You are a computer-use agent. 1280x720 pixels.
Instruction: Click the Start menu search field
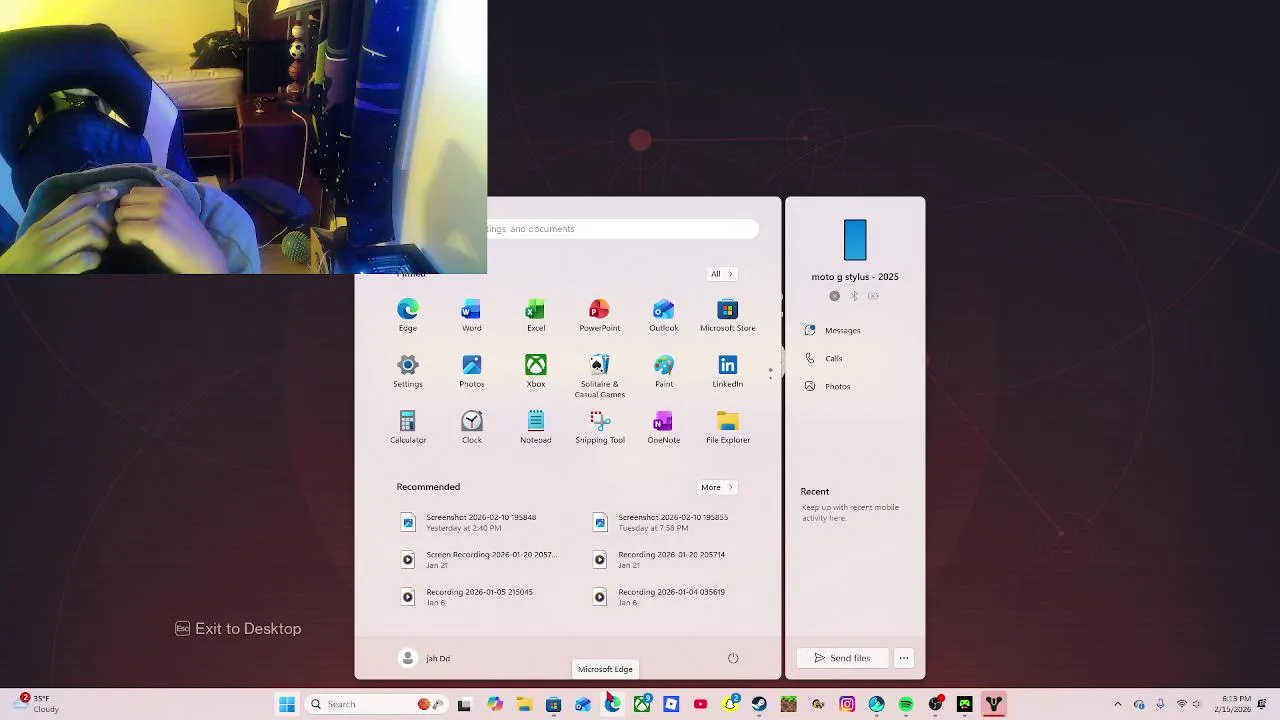point(622,229)
